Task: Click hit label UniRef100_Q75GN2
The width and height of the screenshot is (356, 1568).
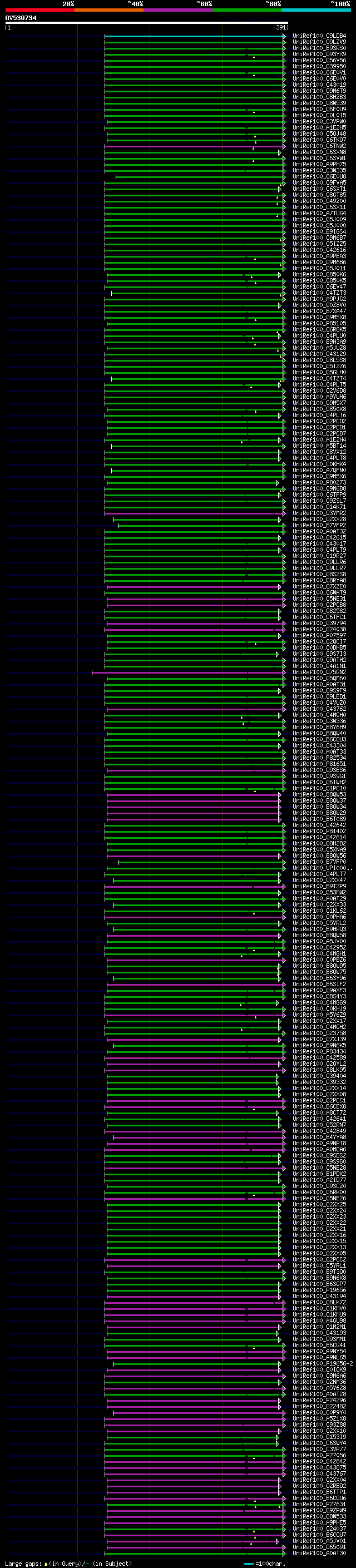Action: pos(319,672)
